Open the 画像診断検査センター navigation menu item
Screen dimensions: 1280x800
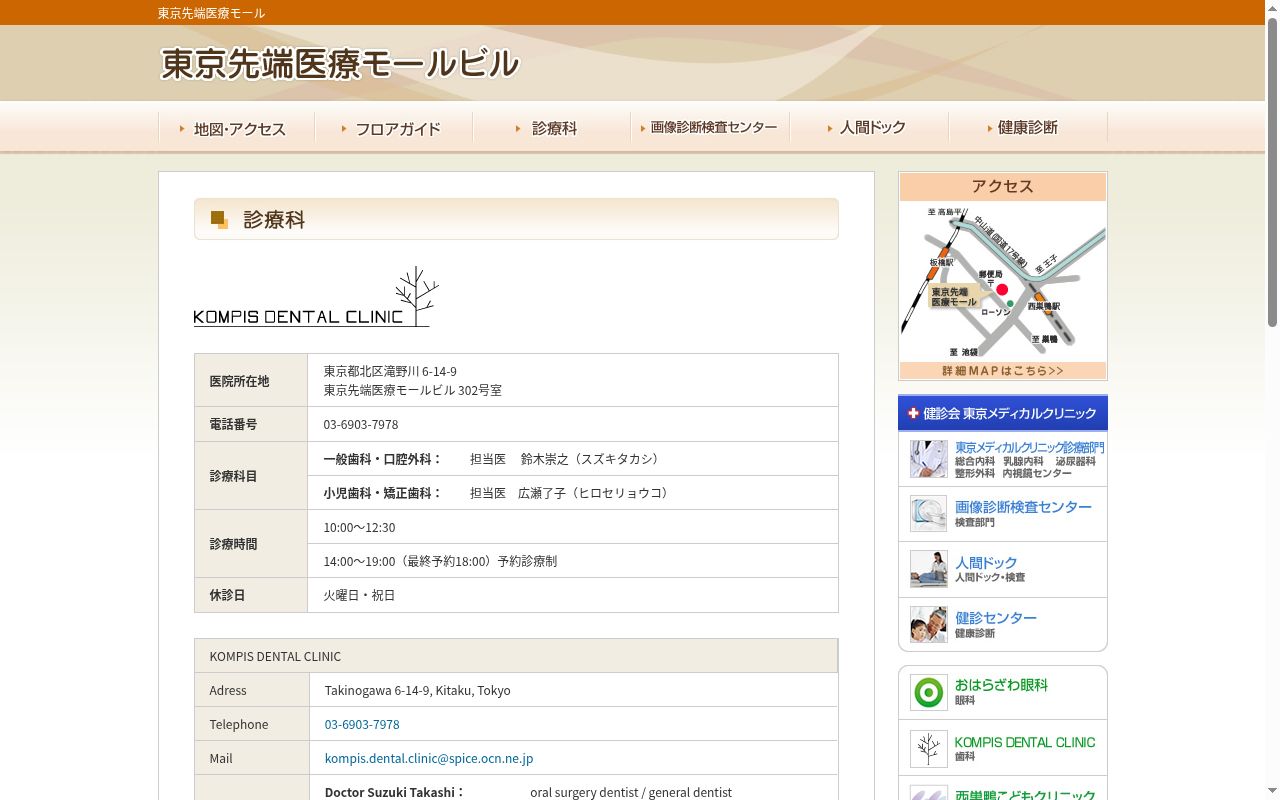711,128
